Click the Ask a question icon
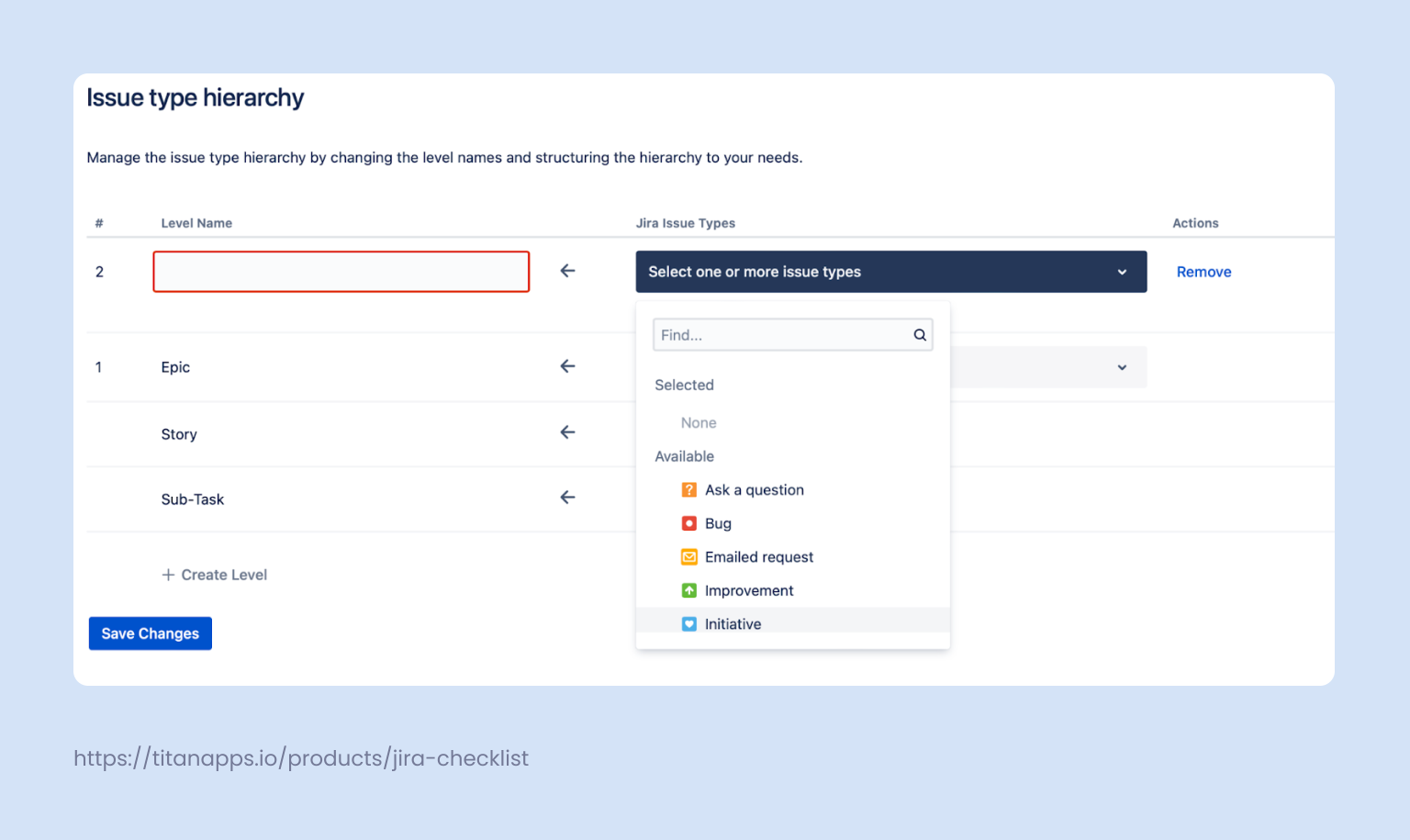 [689, 489]
